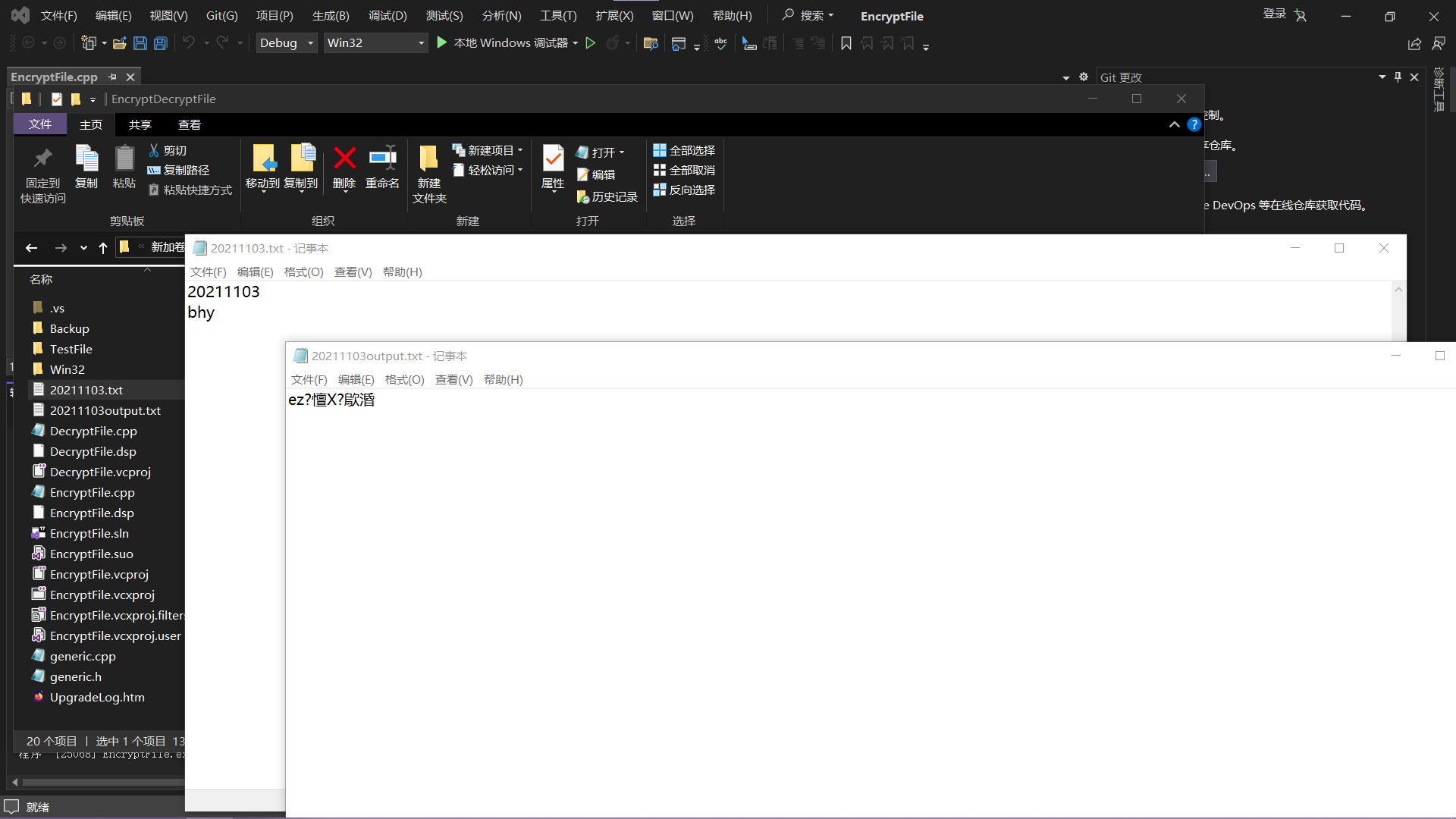Open the 调试(D) menu in Visual Studio
The width and height of the screenshot is (1456, 819).
click(x=387, y=16)
